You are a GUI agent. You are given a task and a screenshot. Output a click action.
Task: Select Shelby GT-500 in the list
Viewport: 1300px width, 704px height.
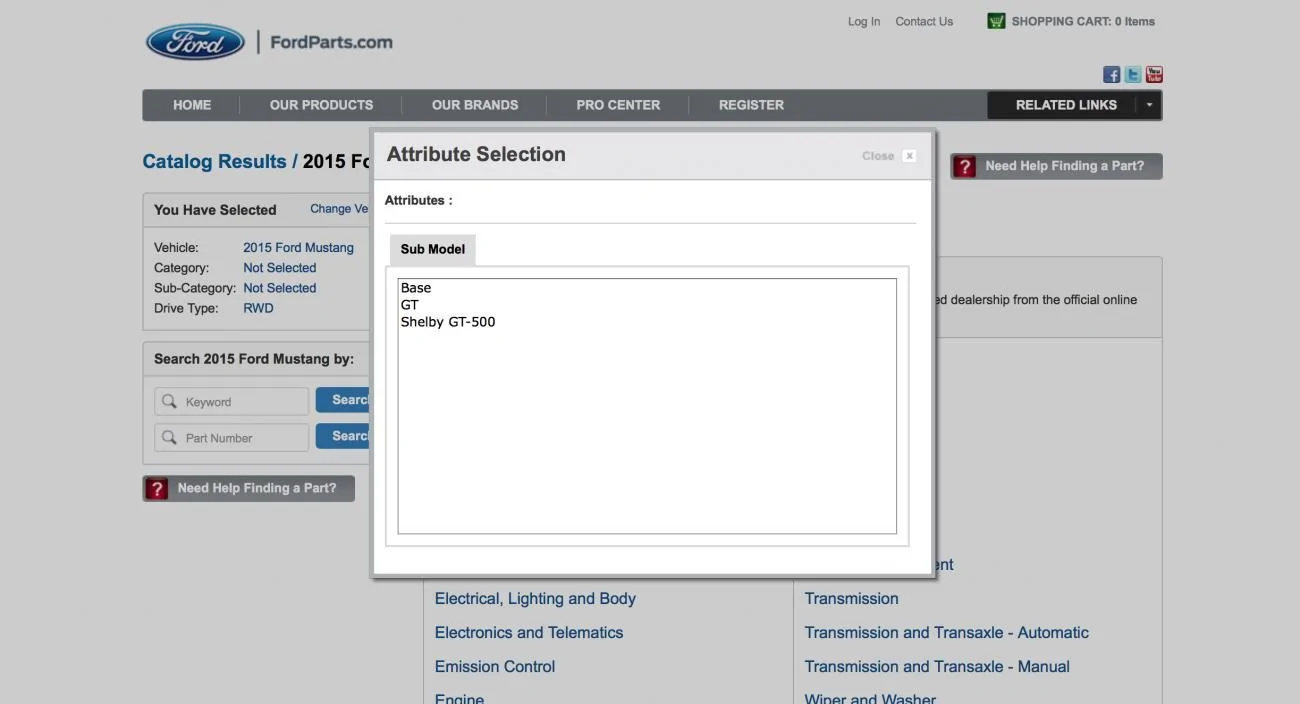click(x=448, y=322)
